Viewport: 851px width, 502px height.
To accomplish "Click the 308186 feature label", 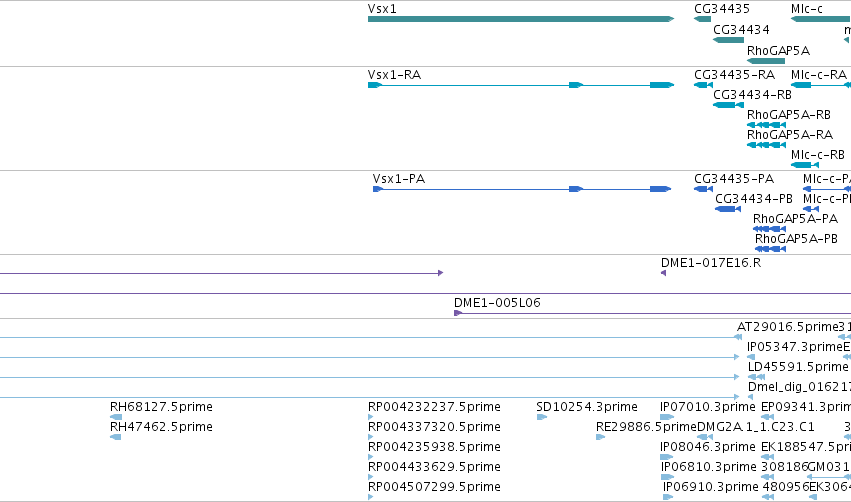I will [784, 467].
